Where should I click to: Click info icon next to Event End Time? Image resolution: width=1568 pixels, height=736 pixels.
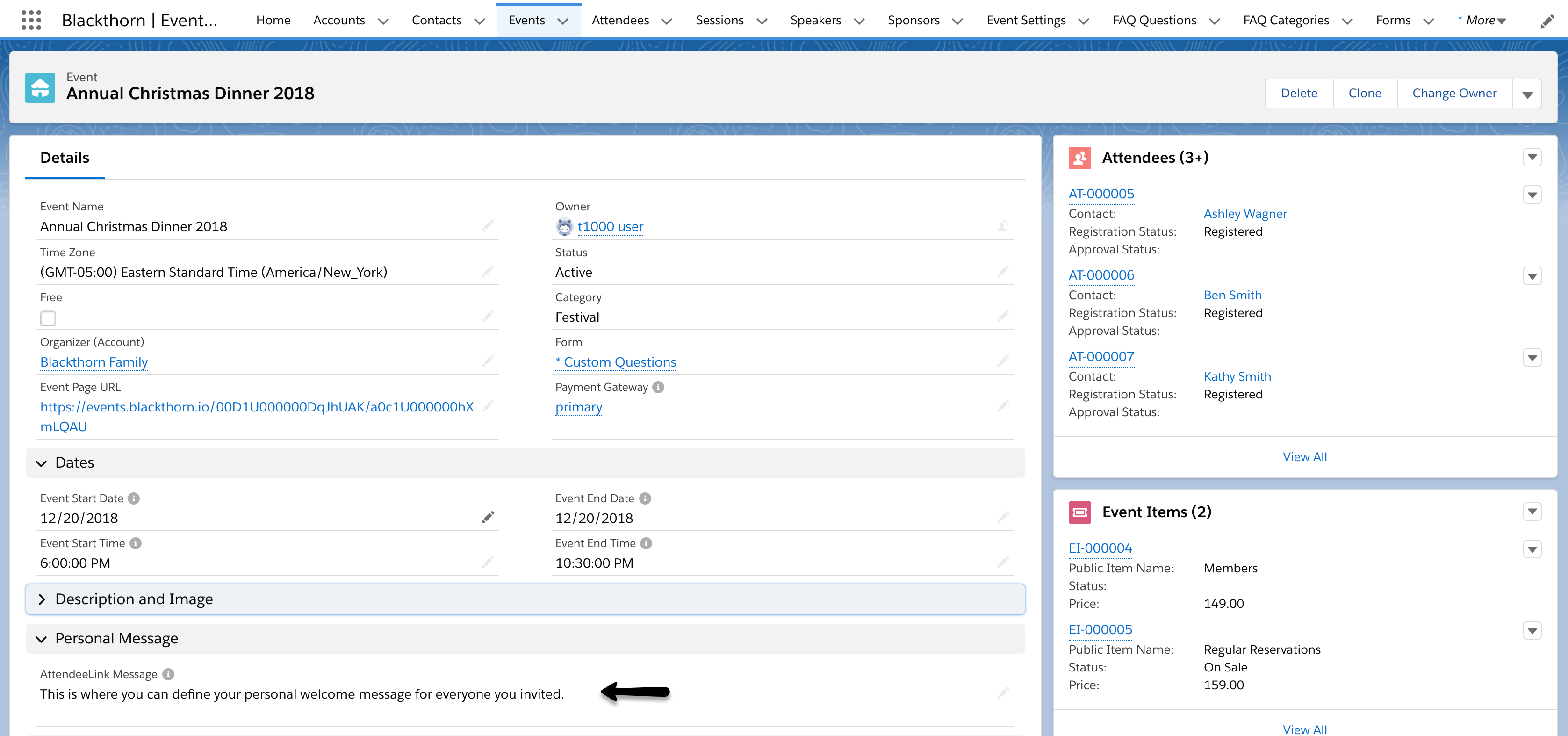tap(646, 543)
